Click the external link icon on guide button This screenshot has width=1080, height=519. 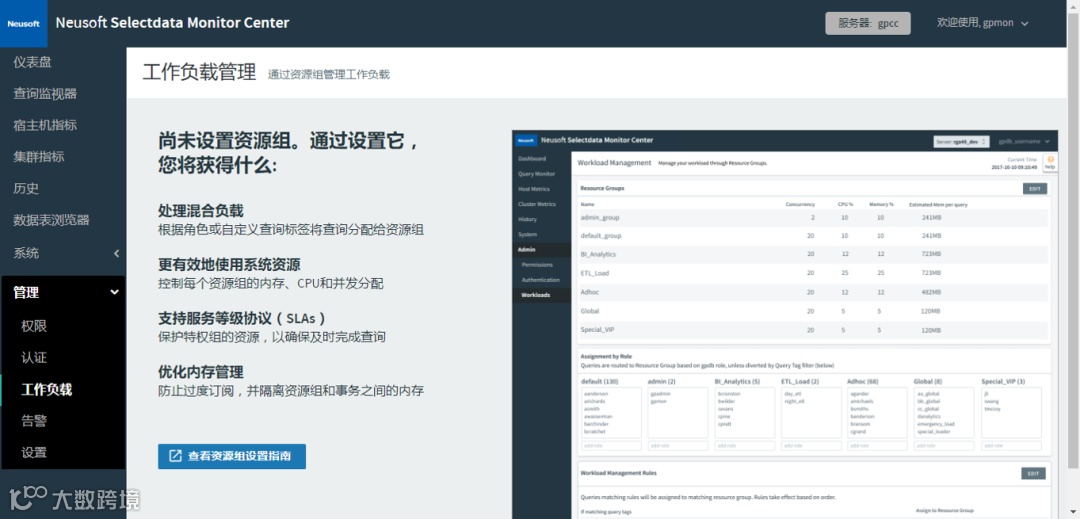tap(176, 456)
